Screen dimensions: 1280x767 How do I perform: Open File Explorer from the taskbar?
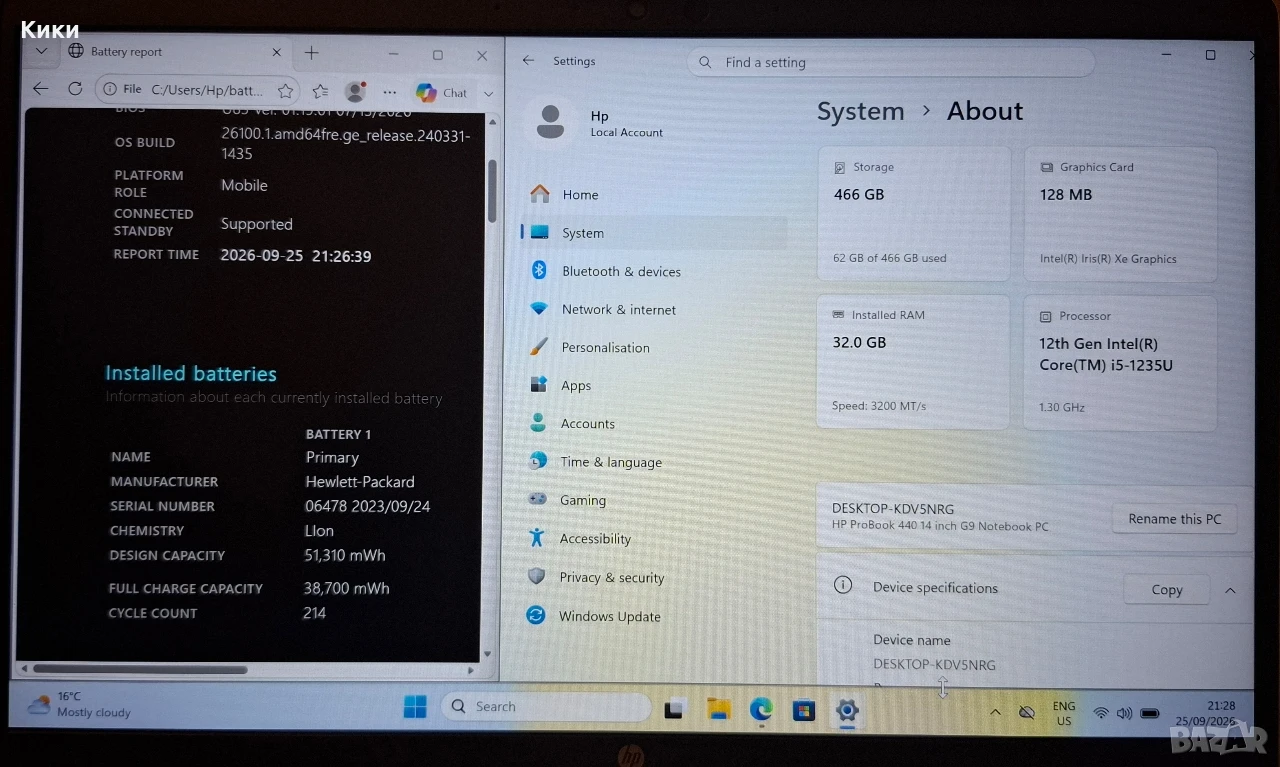click(719, 709)
